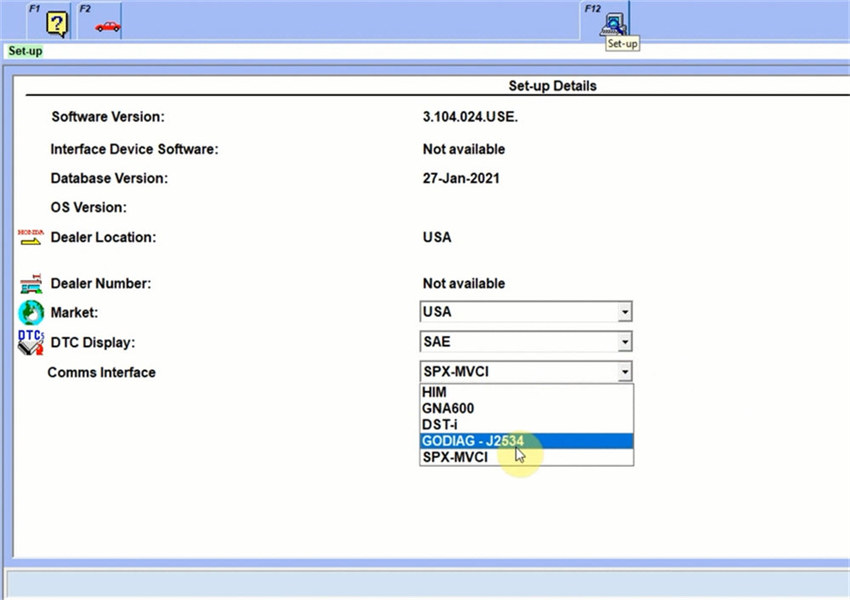Expand the DTC Display dropdown arrow
Image resolution: width=850 pixels, height=600 pixels.
point(625,342)
